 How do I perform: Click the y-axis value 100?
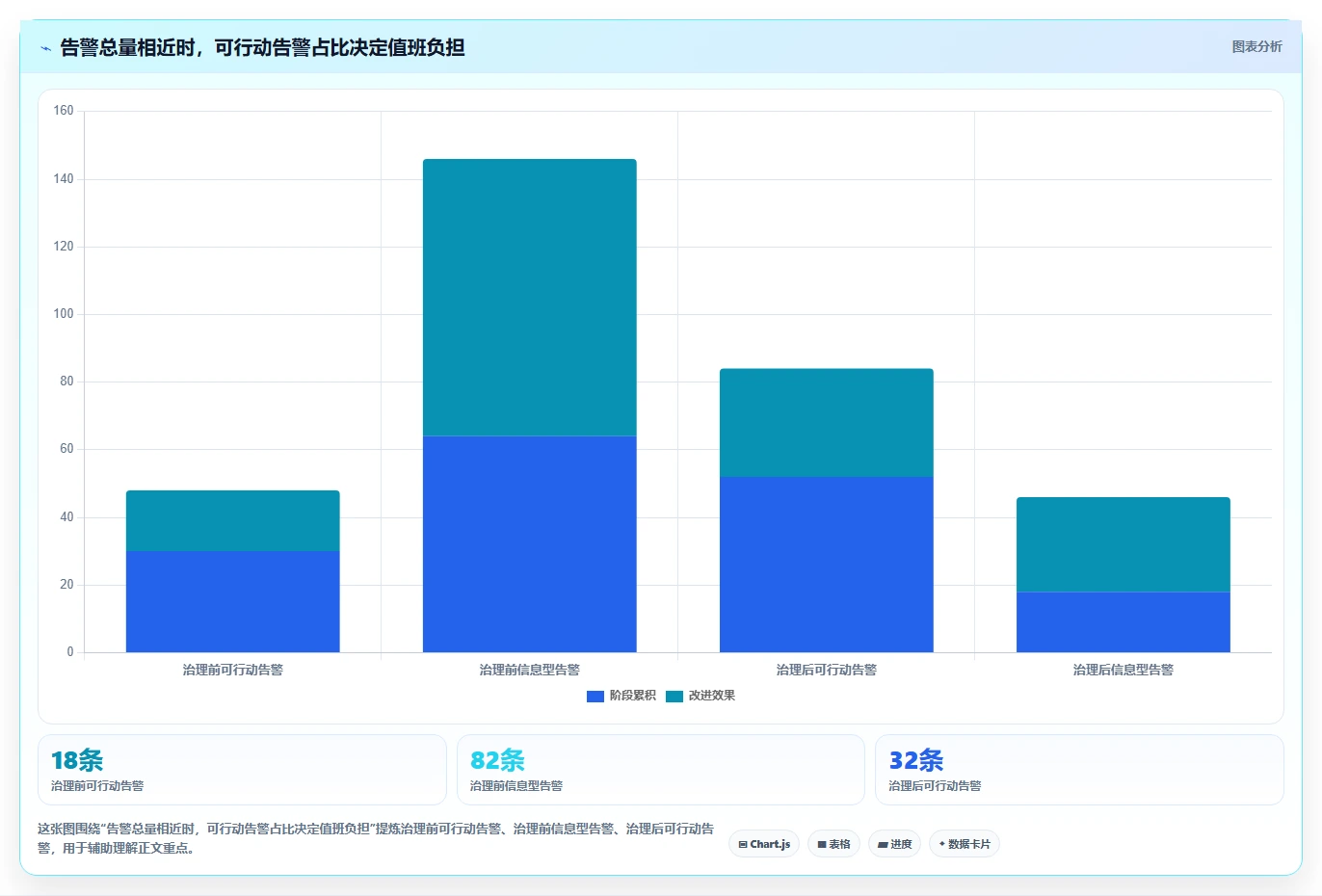tap(64, 314)
